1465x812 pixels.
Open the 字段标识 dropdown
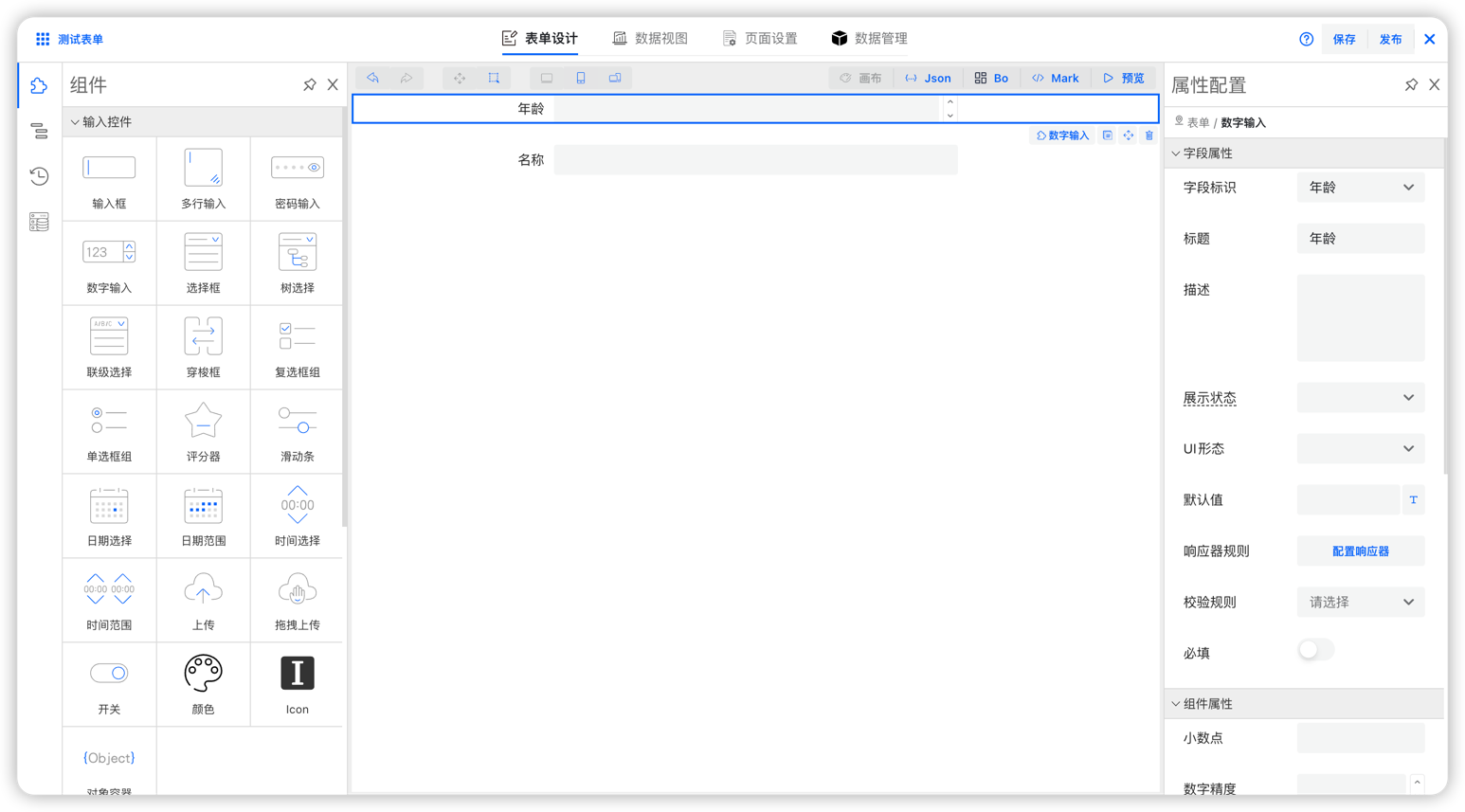[x=1360, y=188]
